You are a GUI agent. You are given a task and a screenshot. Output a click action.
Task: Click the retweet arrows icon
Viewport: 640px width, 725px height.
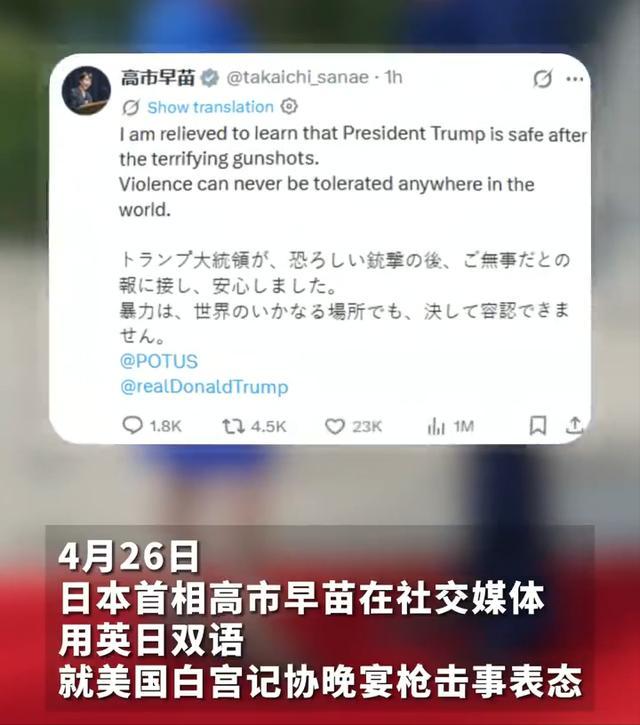(234, 426)
